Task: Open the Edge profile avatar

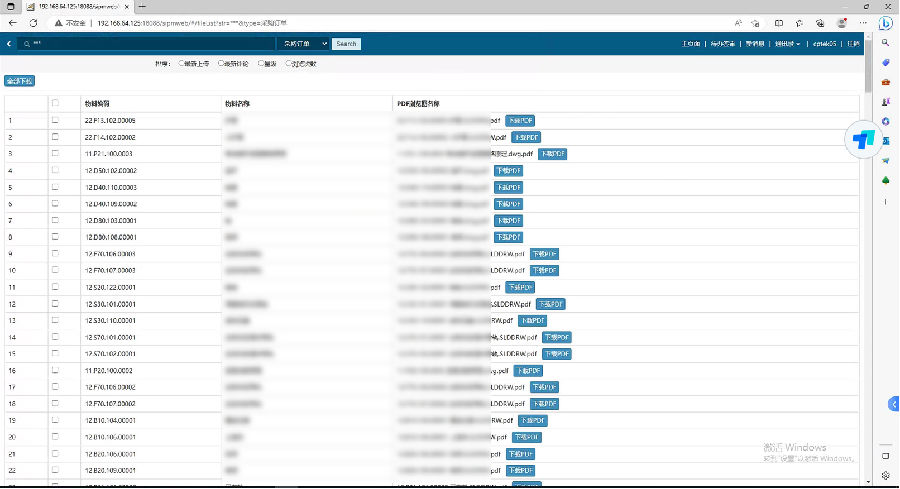Action: [x=842, y=23]
